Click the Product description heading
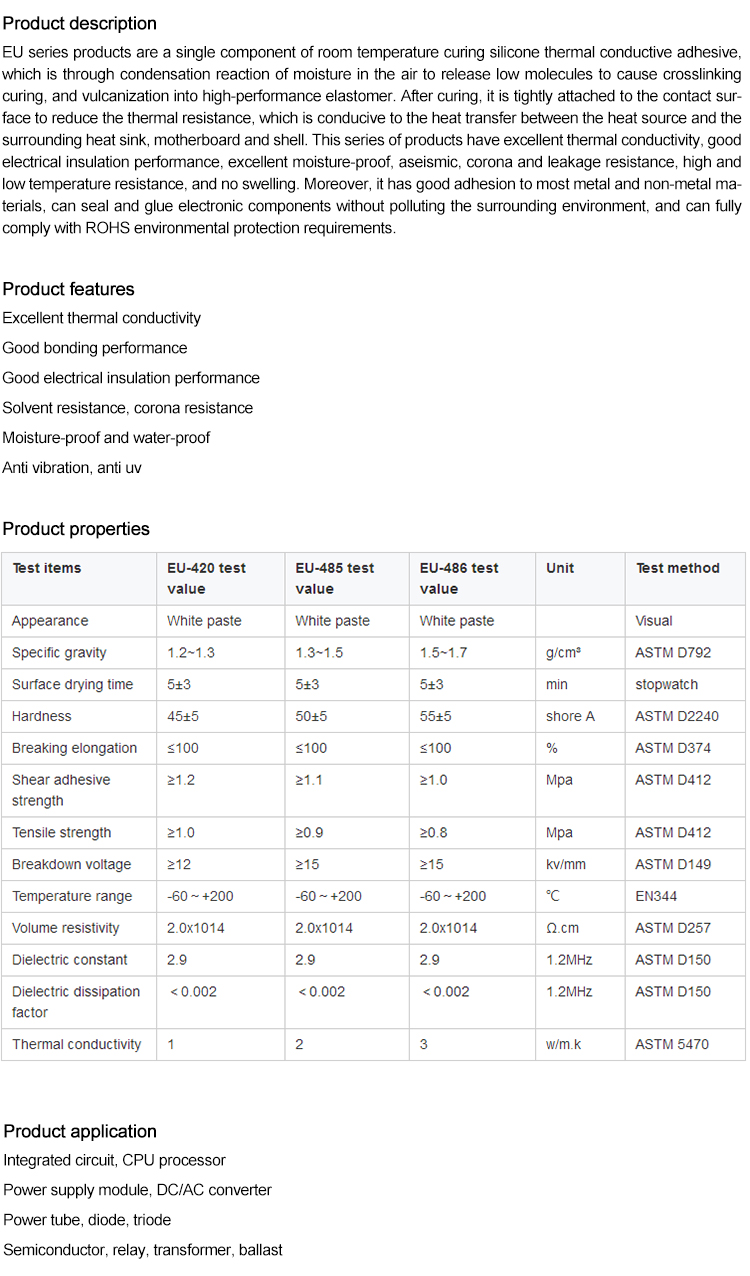The width and height of the screenshot is (750, 1276). coord(79,23)
